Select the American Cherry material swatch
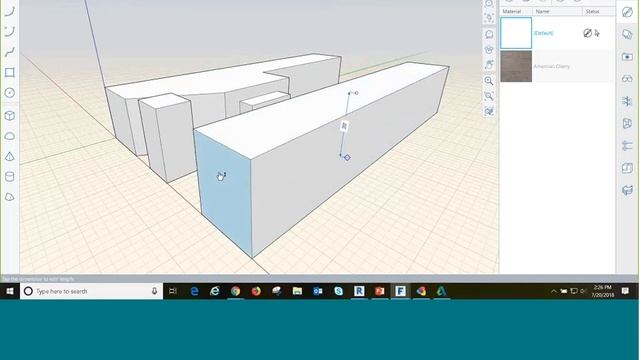Screen dimensions: 640x360 (x=516, y=66)
